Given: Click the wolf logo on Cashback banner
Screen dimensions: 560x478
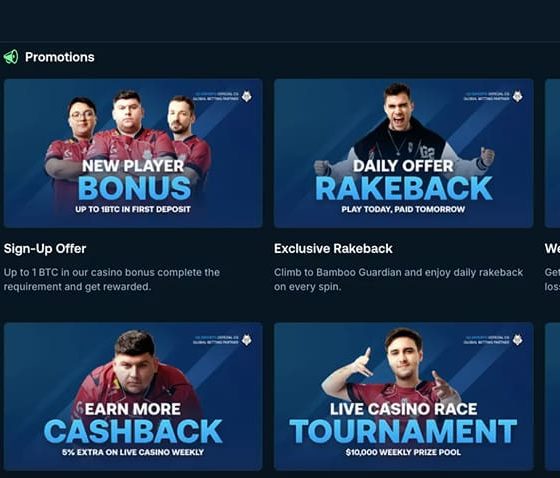Looking at the screenshot, I should tap(247, 340).
